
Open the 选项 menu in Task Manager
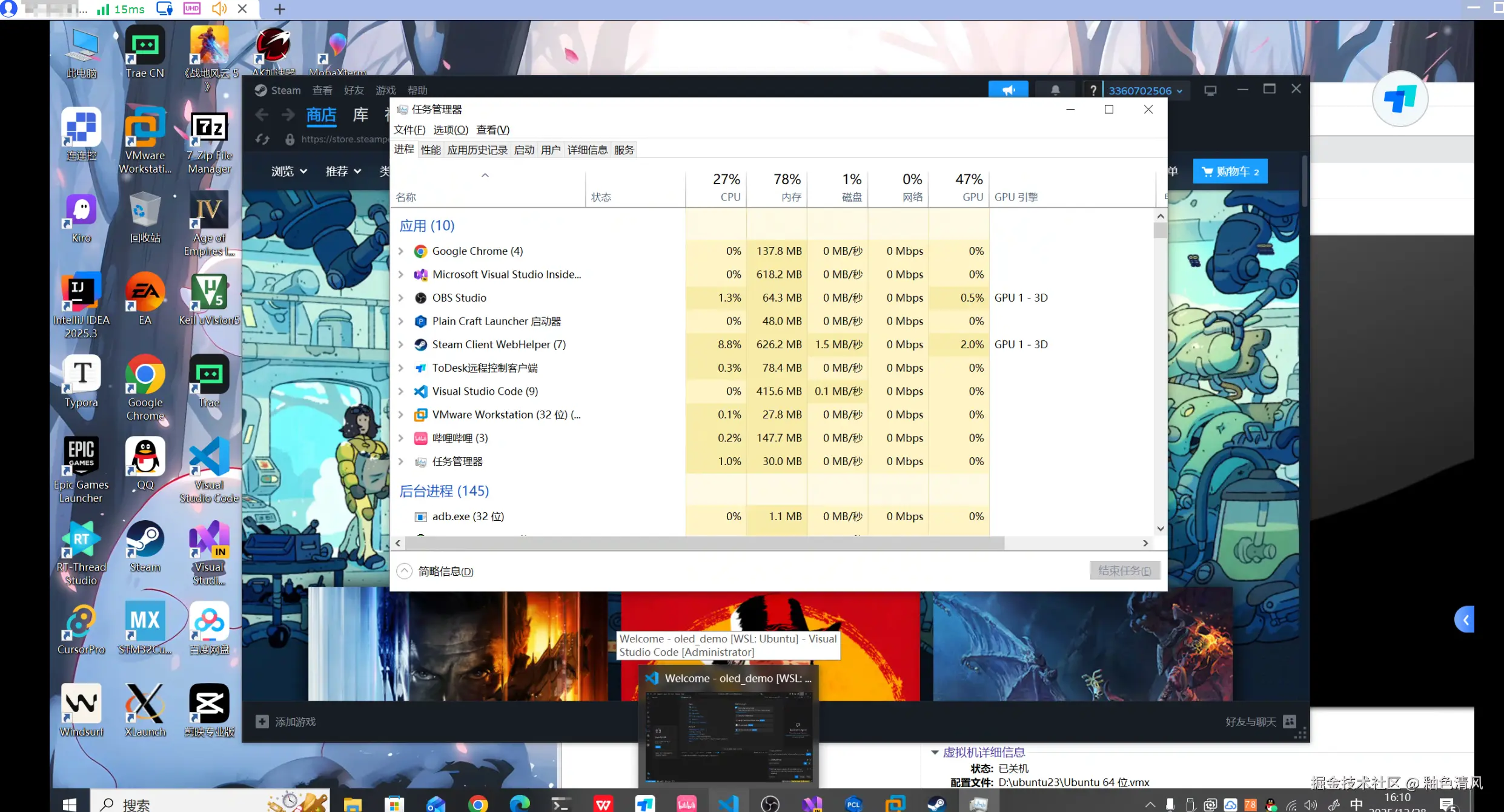pos(450,130)
